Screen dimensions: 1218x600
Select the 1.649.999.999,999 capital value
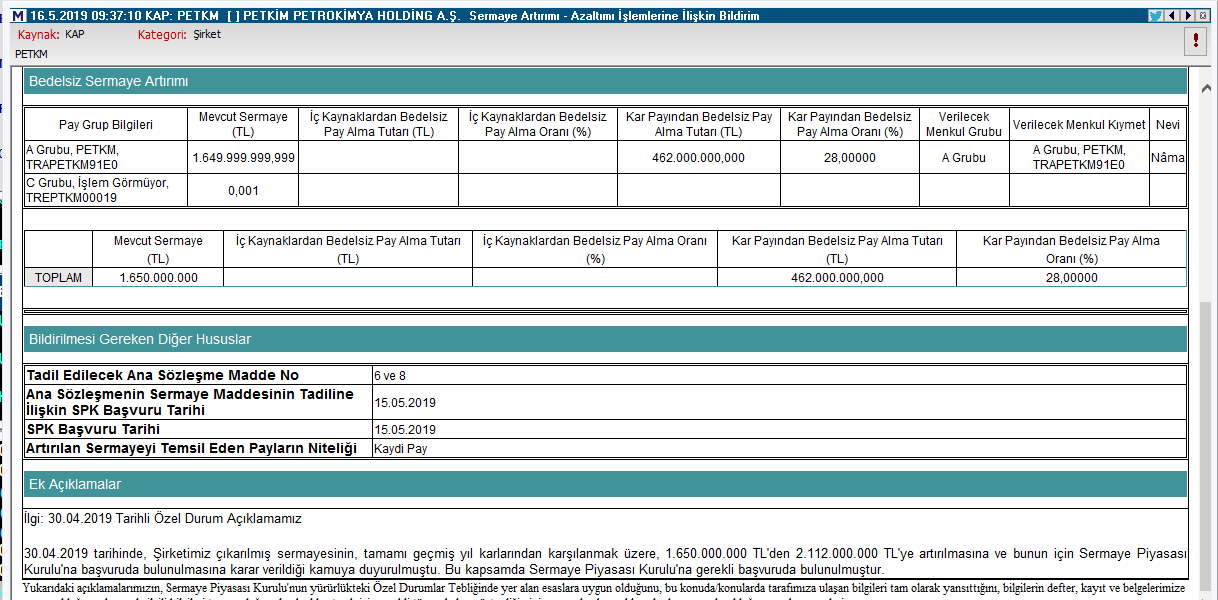(242, 158)
